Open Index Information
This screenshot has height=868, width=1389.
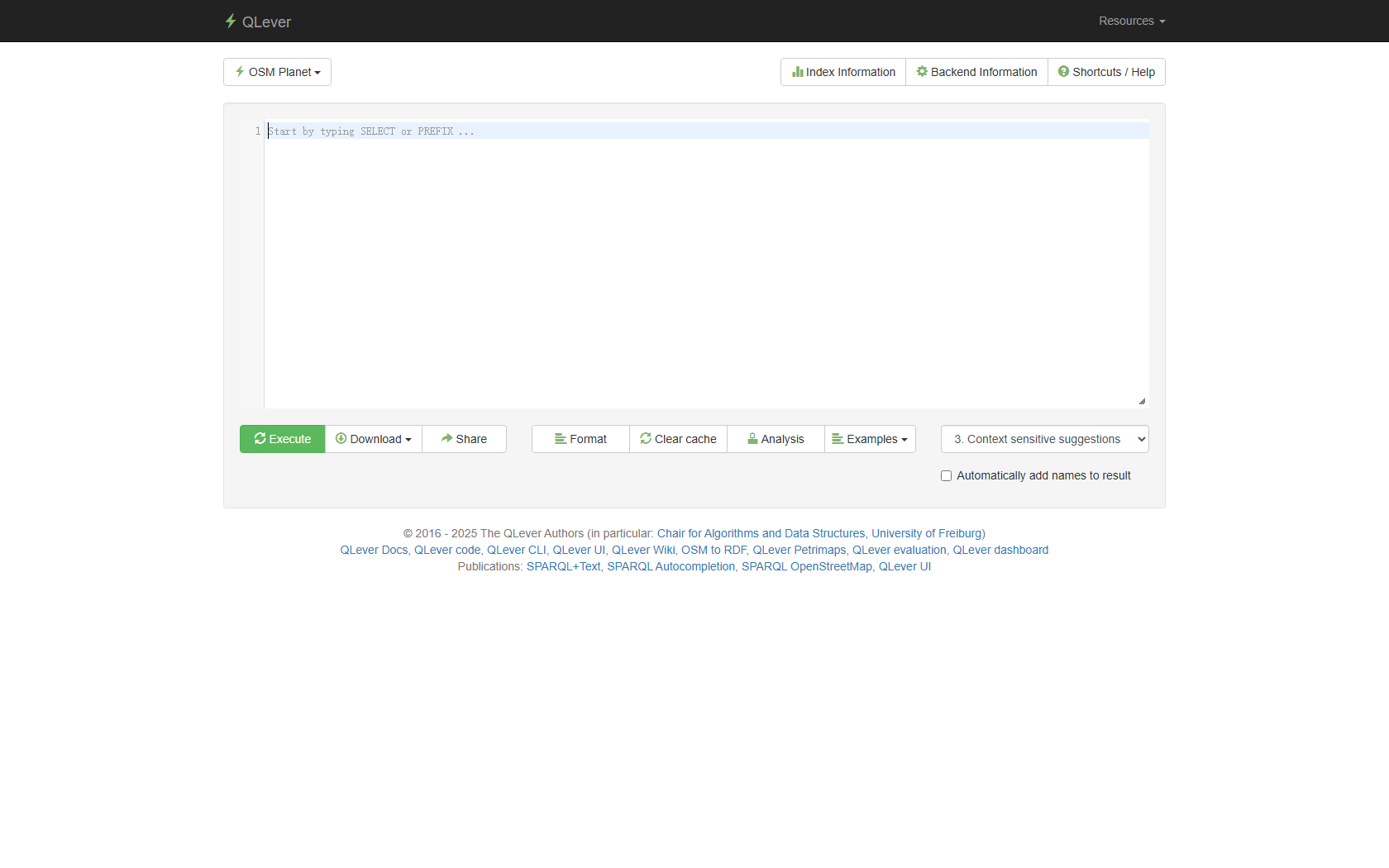[x=843, y=72]
